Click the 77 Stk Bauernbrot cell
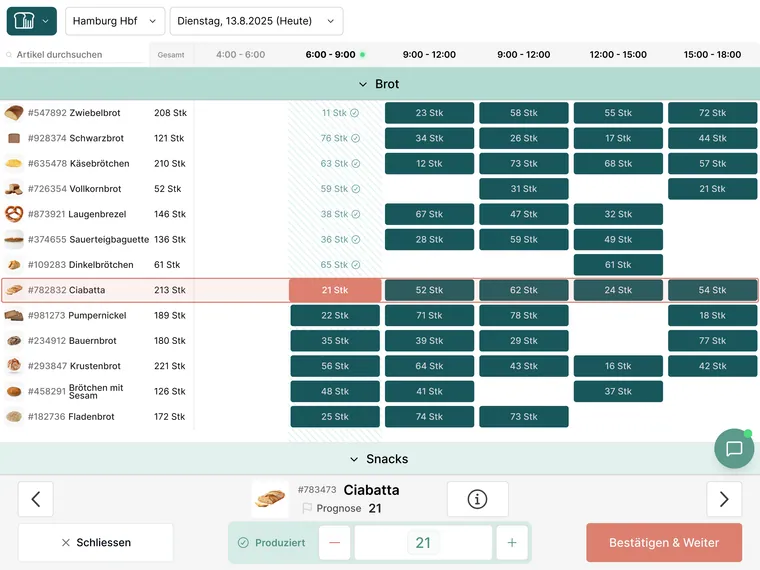Image resolution: width=760 pixels, height=570 pixels. pos(712,341)
